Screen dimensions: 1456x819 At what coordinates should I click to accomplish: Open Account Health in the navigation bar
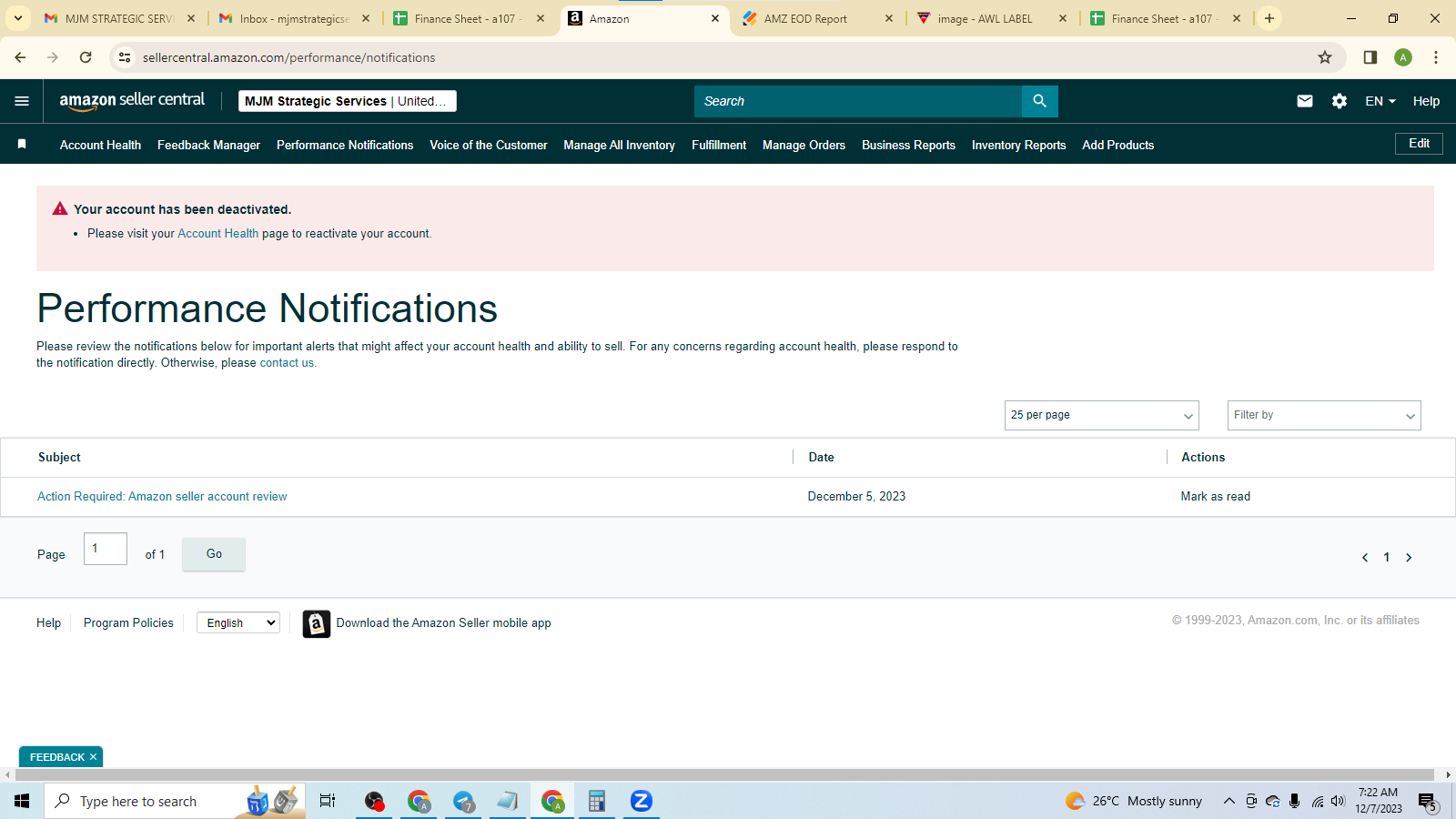point(100,145)
